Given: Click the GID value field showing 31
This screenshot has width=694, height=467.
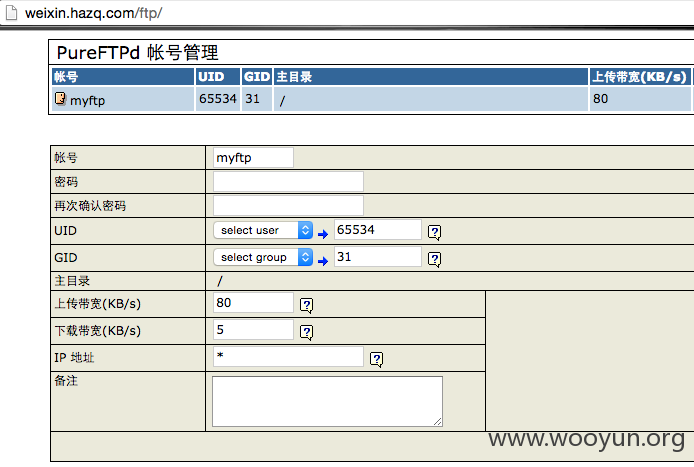Looking at the screenshot, I should [378, 257].
